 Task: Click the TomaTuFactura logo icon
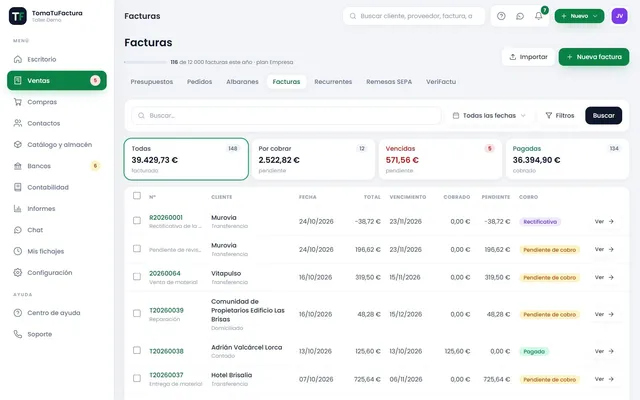coord(18,16)
